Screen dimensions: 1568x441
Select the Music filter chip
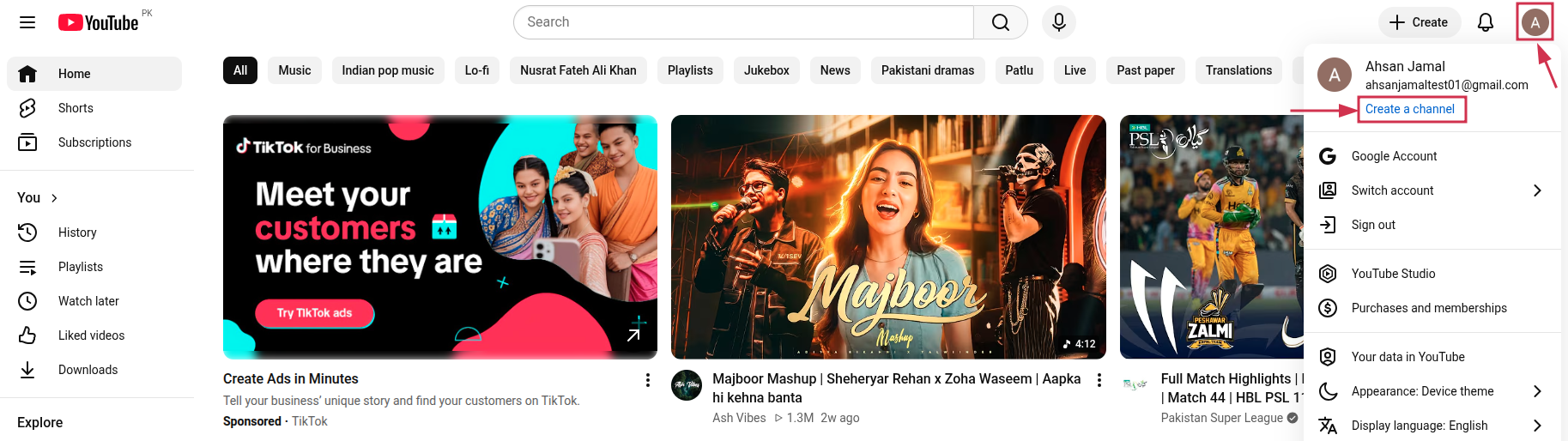coord(294,70)
